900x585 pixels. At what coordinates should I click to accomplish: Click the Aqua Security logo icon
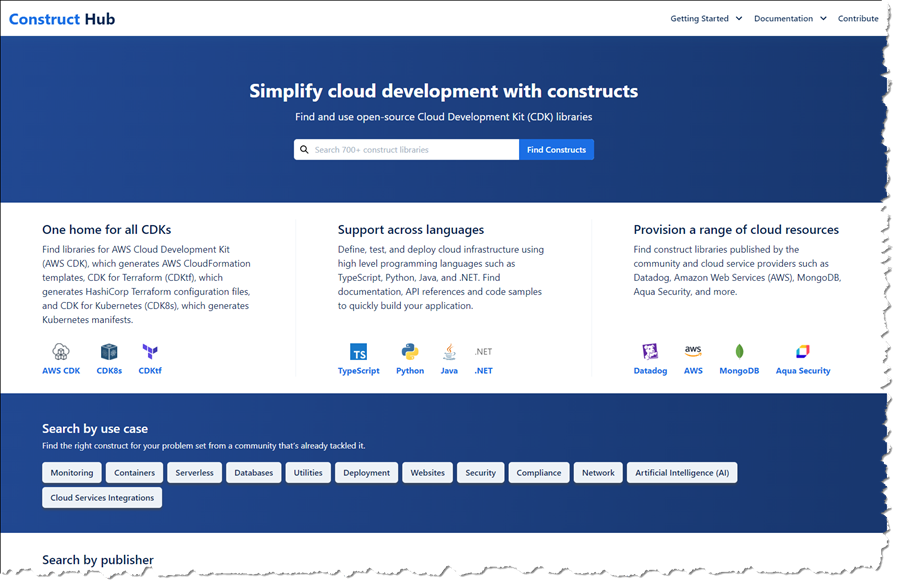pos(802,351)
